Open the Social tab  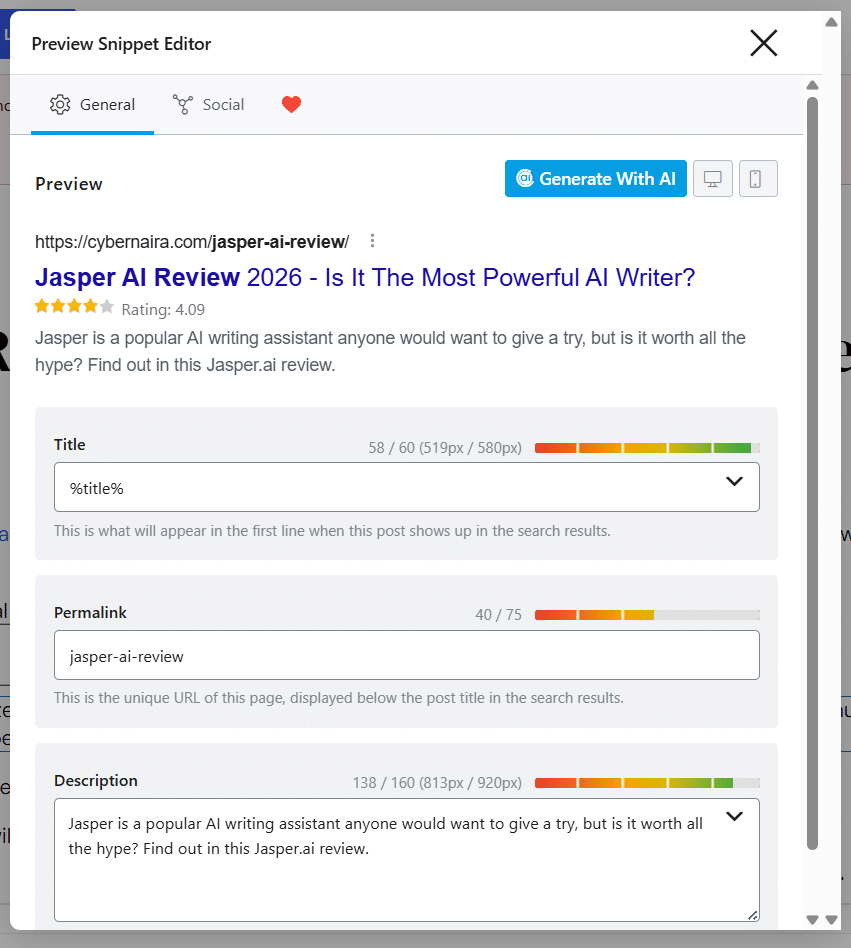click(209, 105)
